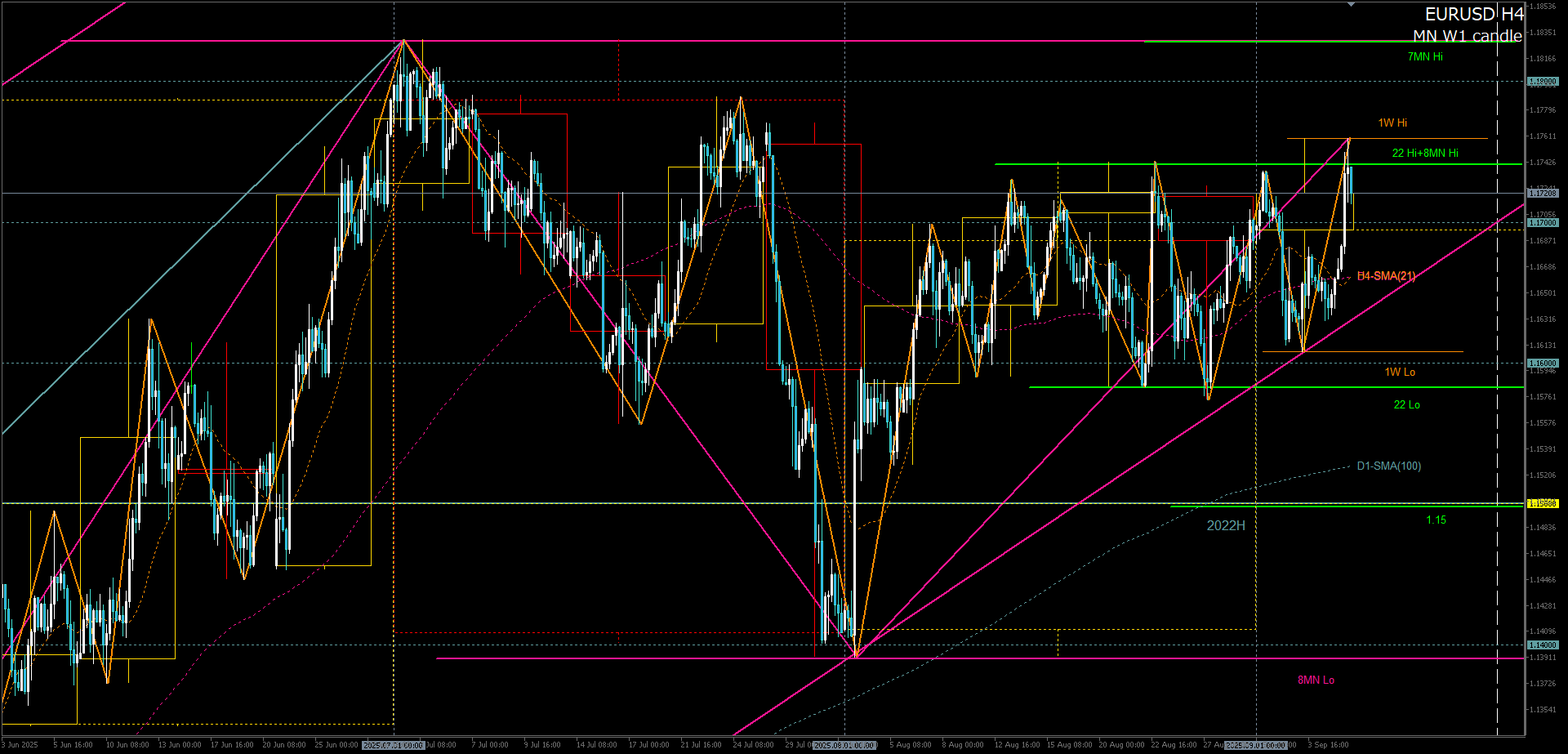
Task: Select the orange 1W Lo label
Action: tap(1400, 373)
